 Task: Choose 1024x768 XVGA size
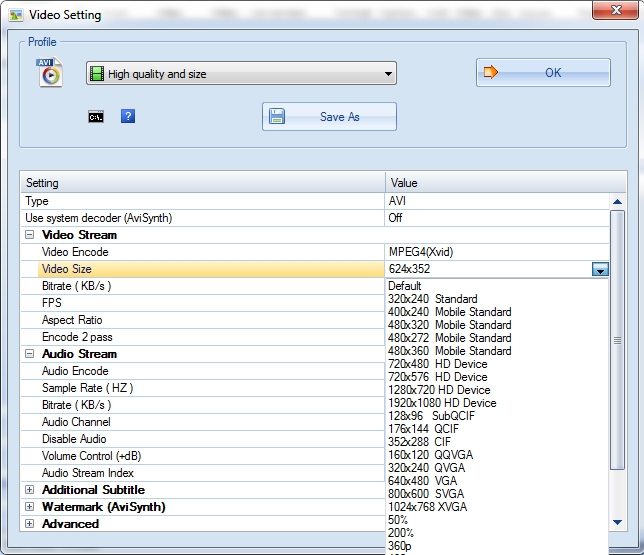pos(497,507)
